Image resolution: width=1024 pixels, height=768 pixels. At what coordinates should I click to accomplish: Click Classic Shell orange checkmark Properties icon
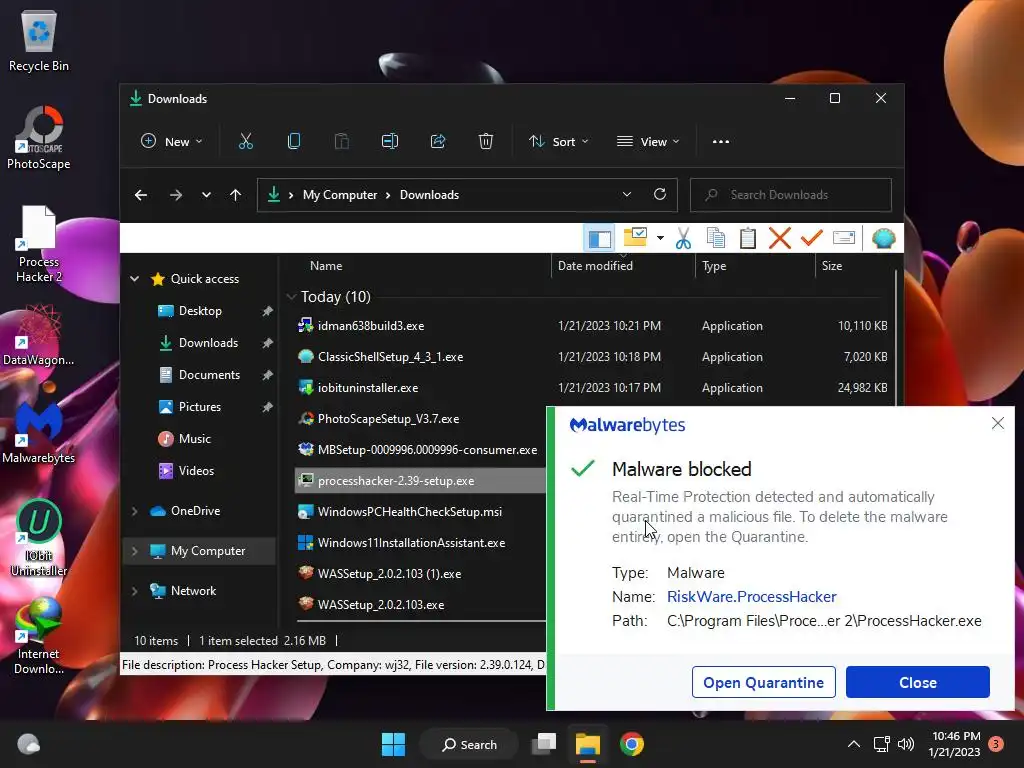tap(811, 238)
